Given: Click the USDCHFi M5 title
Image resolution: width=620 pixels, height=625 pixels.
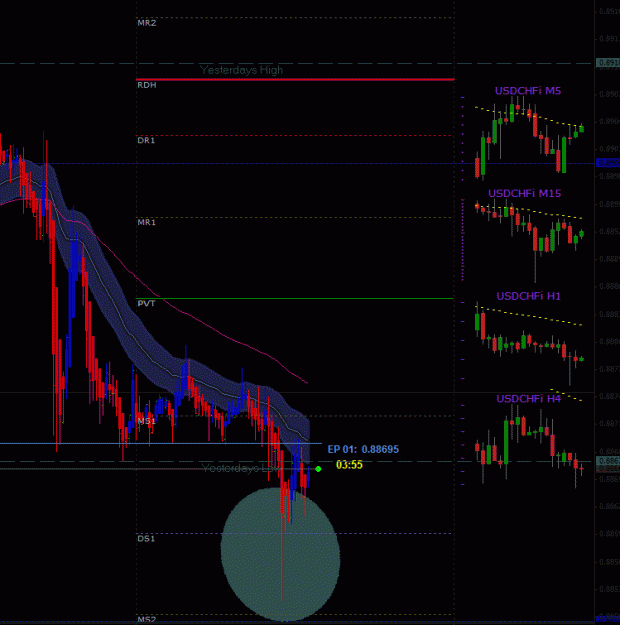Looking at the screenshot, I should pyautogui.click(x=528, y=91).
